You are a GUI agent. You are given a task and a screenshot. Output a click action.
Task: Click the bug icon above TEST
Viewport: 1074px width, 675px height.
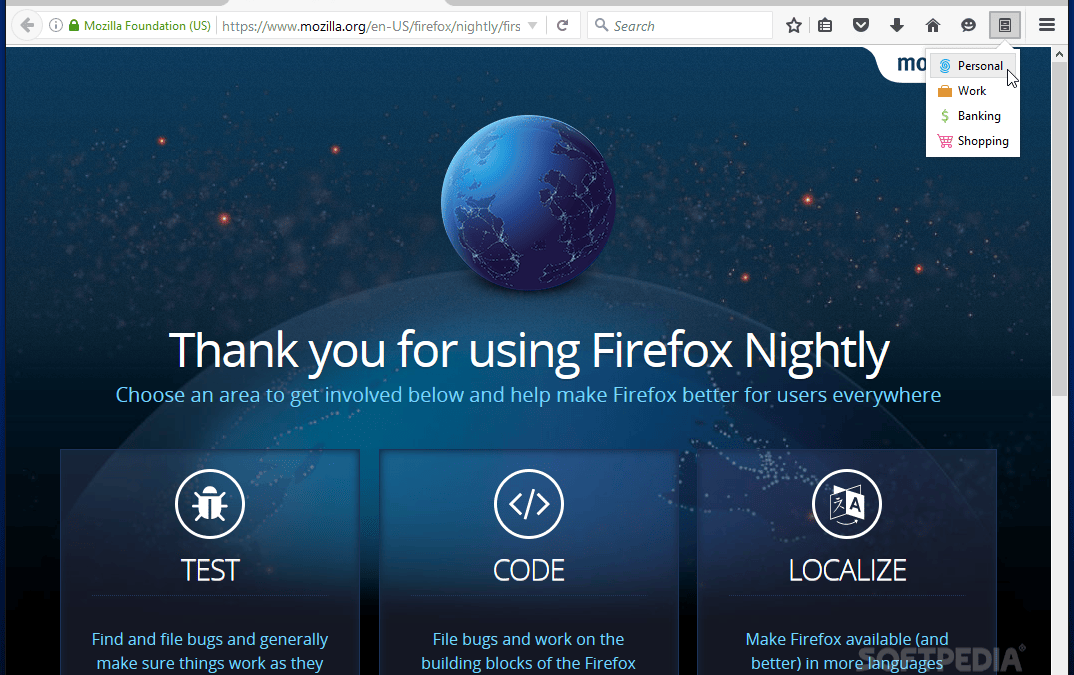point(210,504)
